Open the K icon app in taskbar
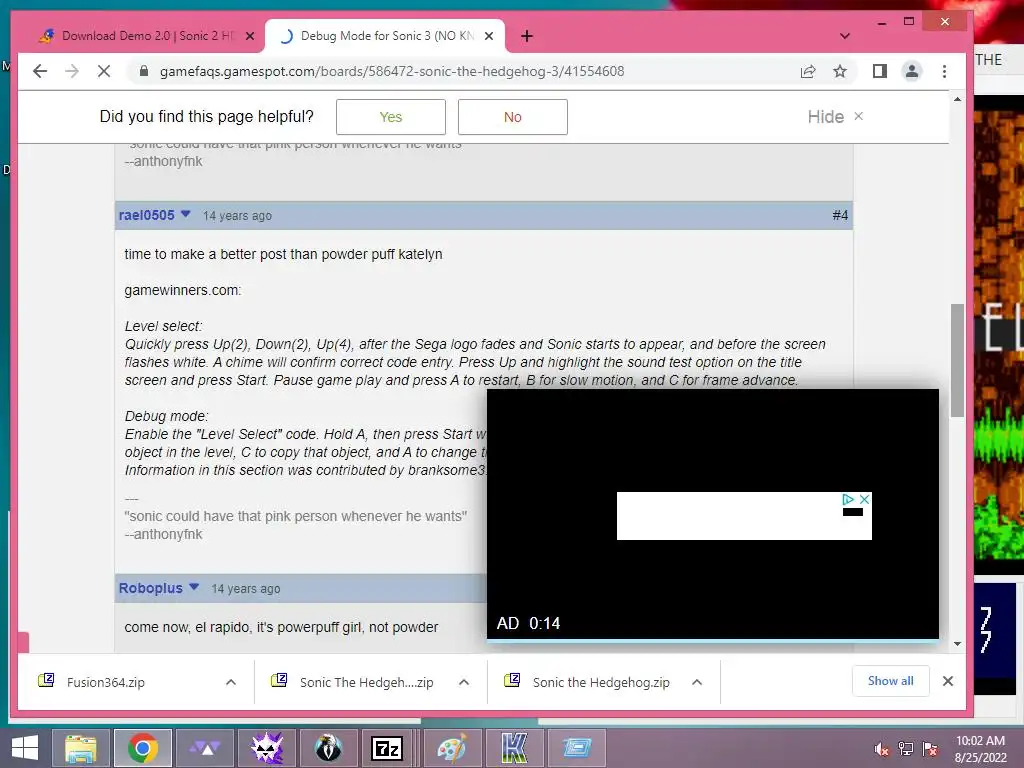 pos(514,748)
